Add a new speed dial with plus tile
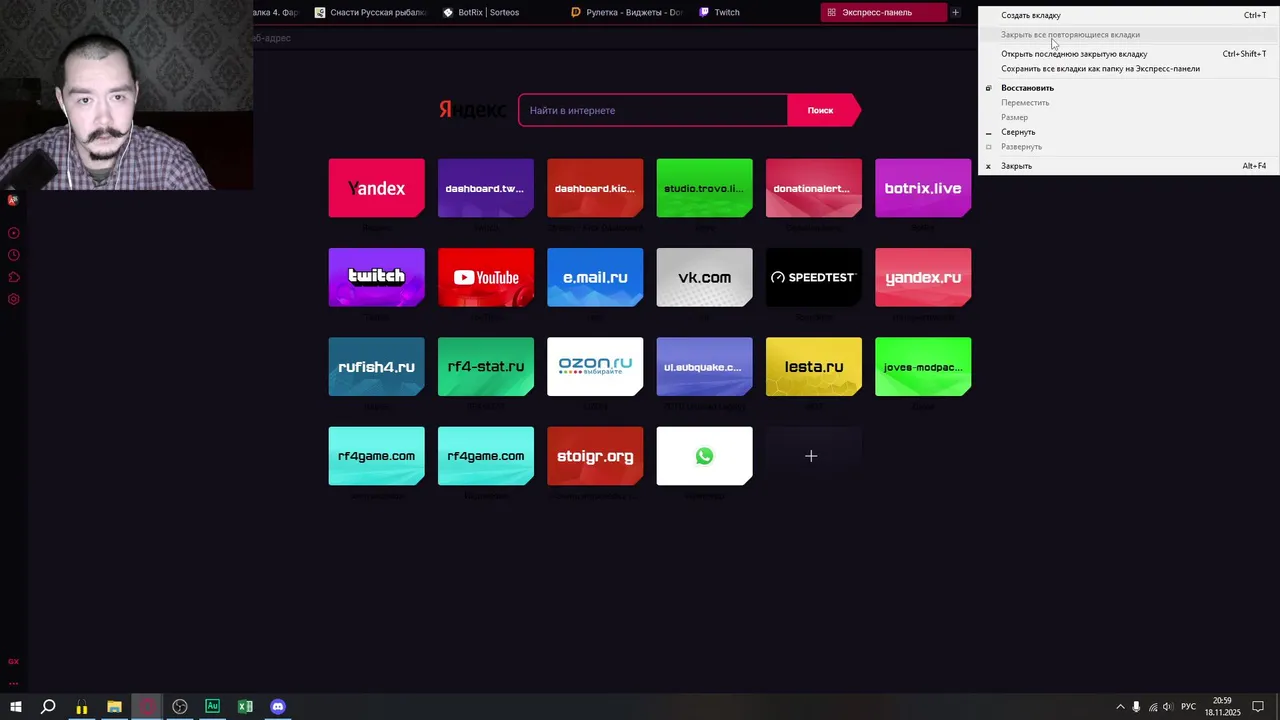 pos(811,456)
